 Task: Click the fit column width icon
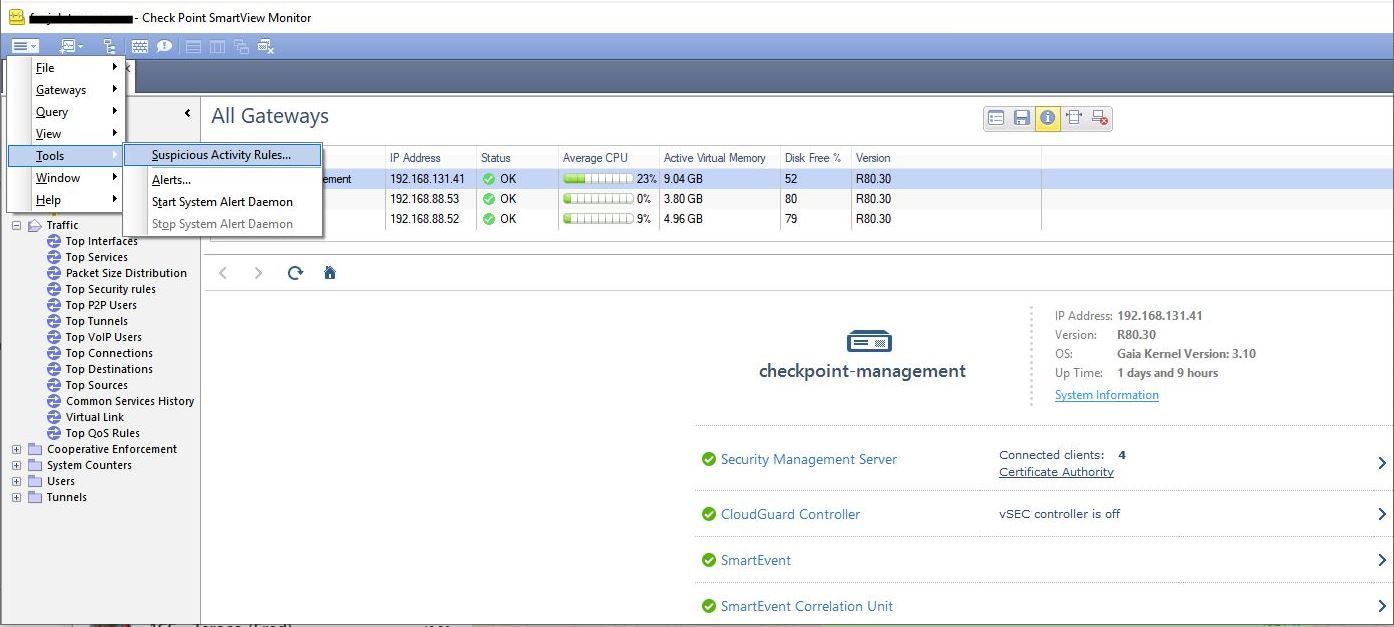click(1073, 118)
